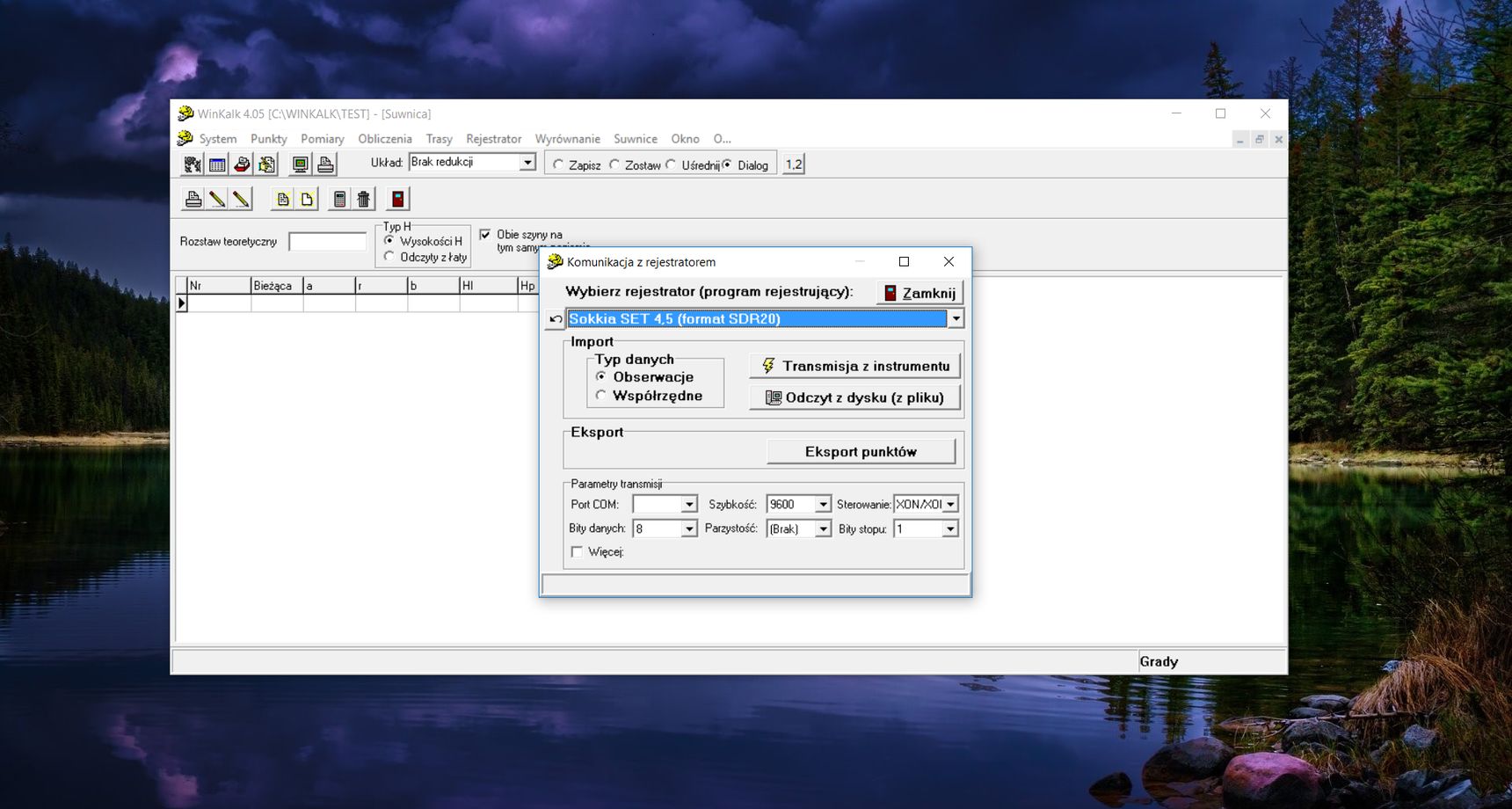Click the red printer toolbar icon
The image size is (1512, 809).
point(242,164)
